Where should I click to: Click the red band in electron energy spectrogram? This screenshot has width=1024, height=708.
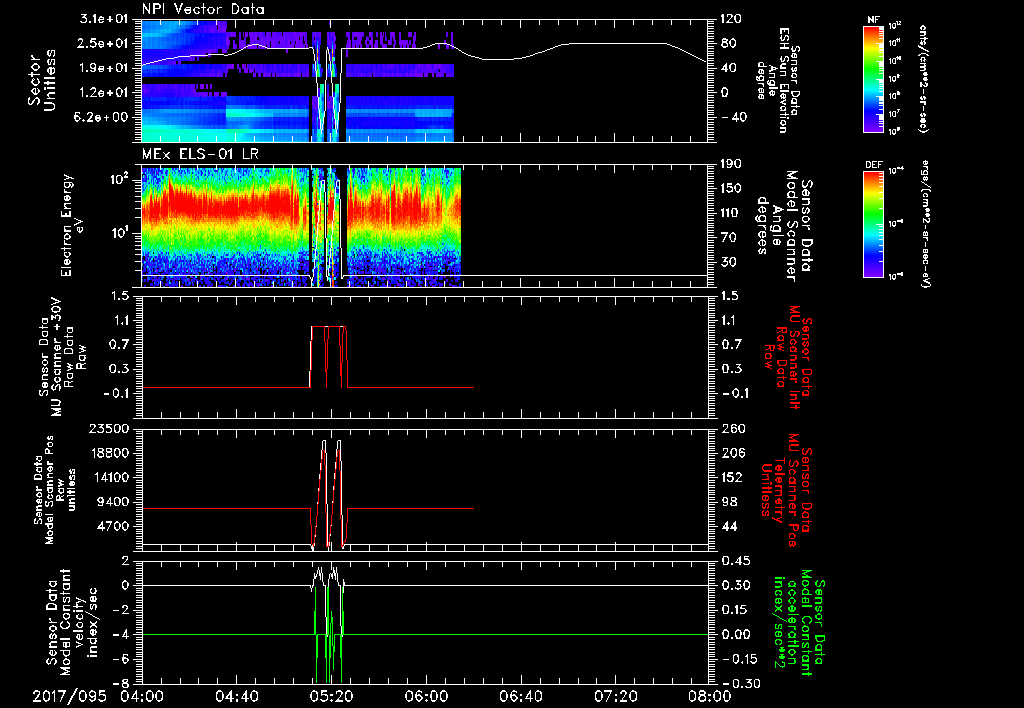click(220, 210)
